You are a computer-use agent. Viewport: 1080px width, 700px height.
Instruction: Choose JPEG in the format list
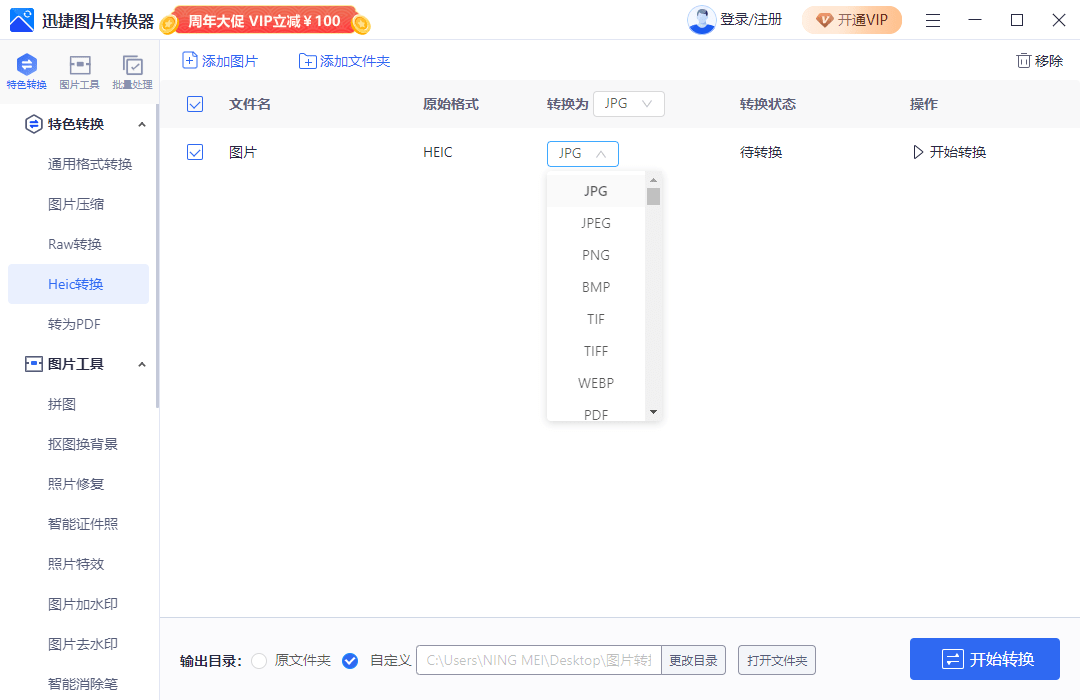tap(596, 223)
